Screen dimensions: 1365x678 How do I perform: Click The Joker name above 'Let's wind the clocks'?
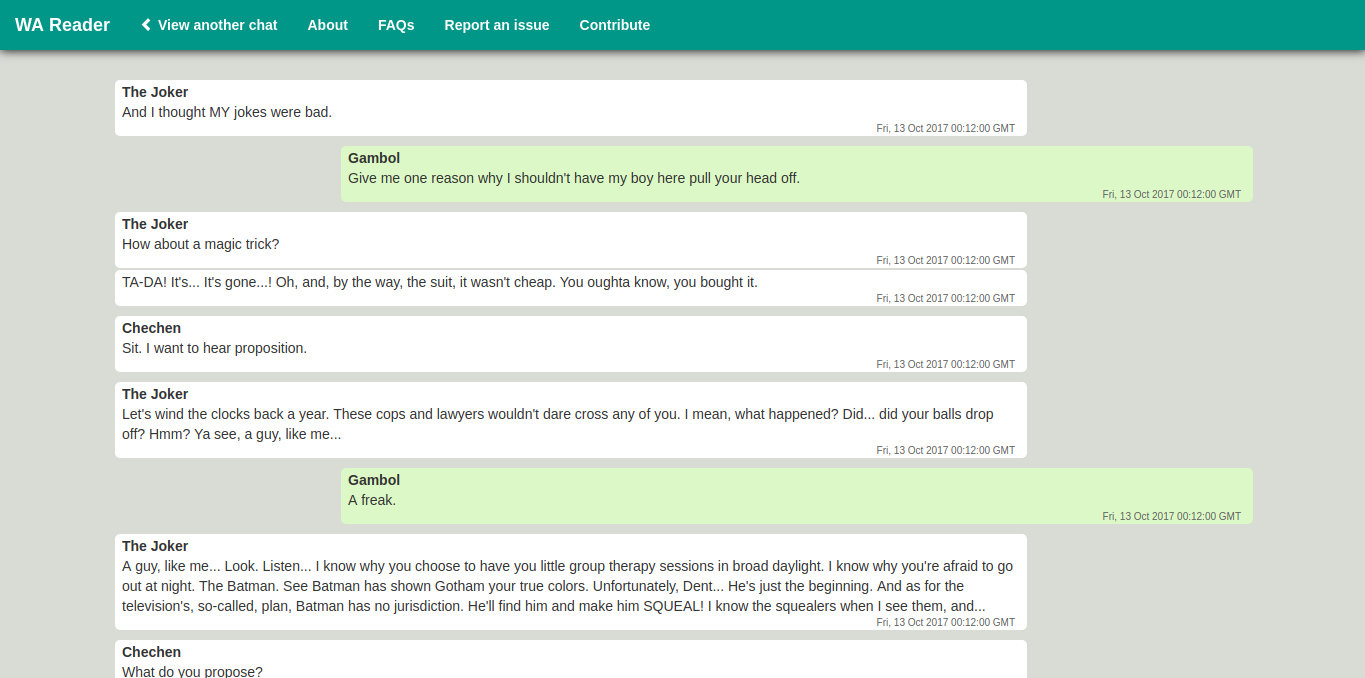(x=155, y=394)
